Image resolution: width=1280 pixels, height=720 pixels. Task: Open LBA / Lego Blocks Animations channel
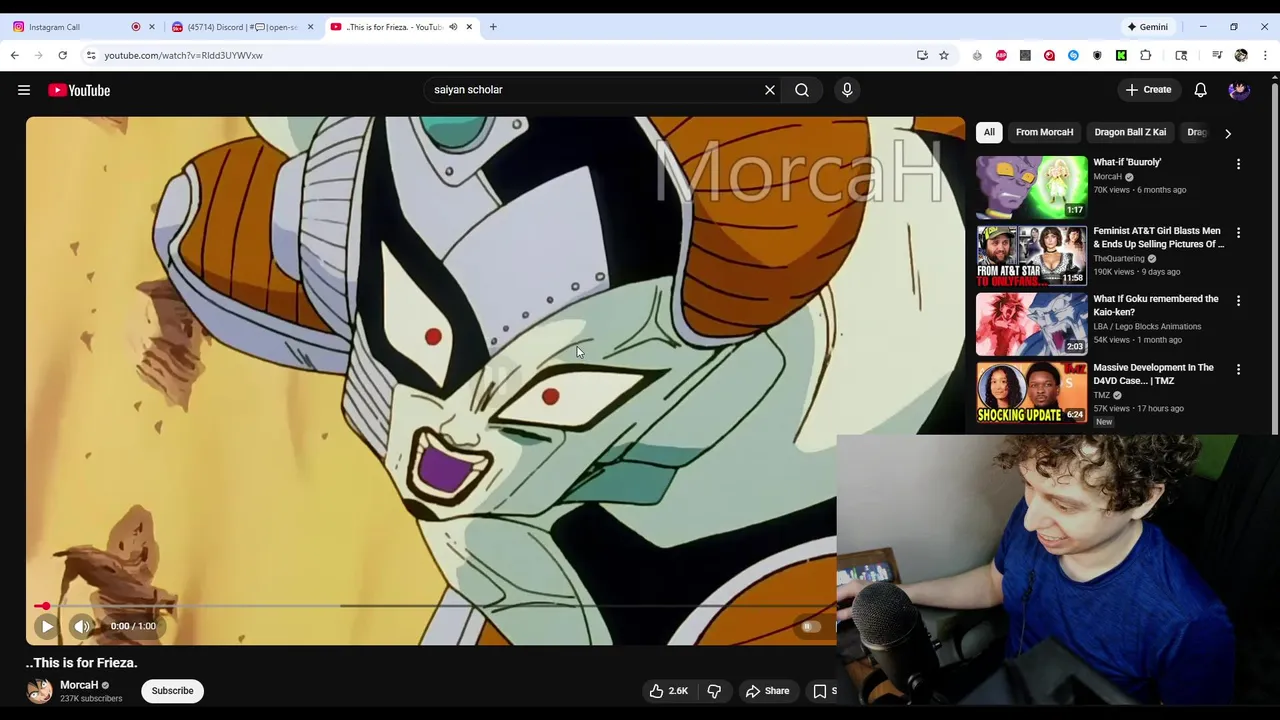[x=1147, y=327]
